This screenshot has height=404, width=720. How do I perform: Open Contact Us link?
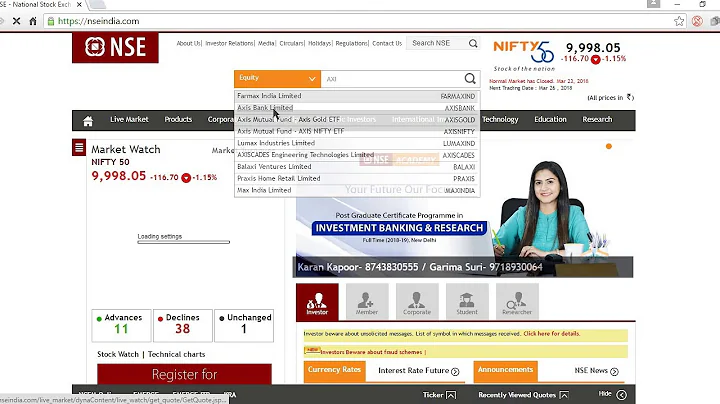click(x=387, y=43)
